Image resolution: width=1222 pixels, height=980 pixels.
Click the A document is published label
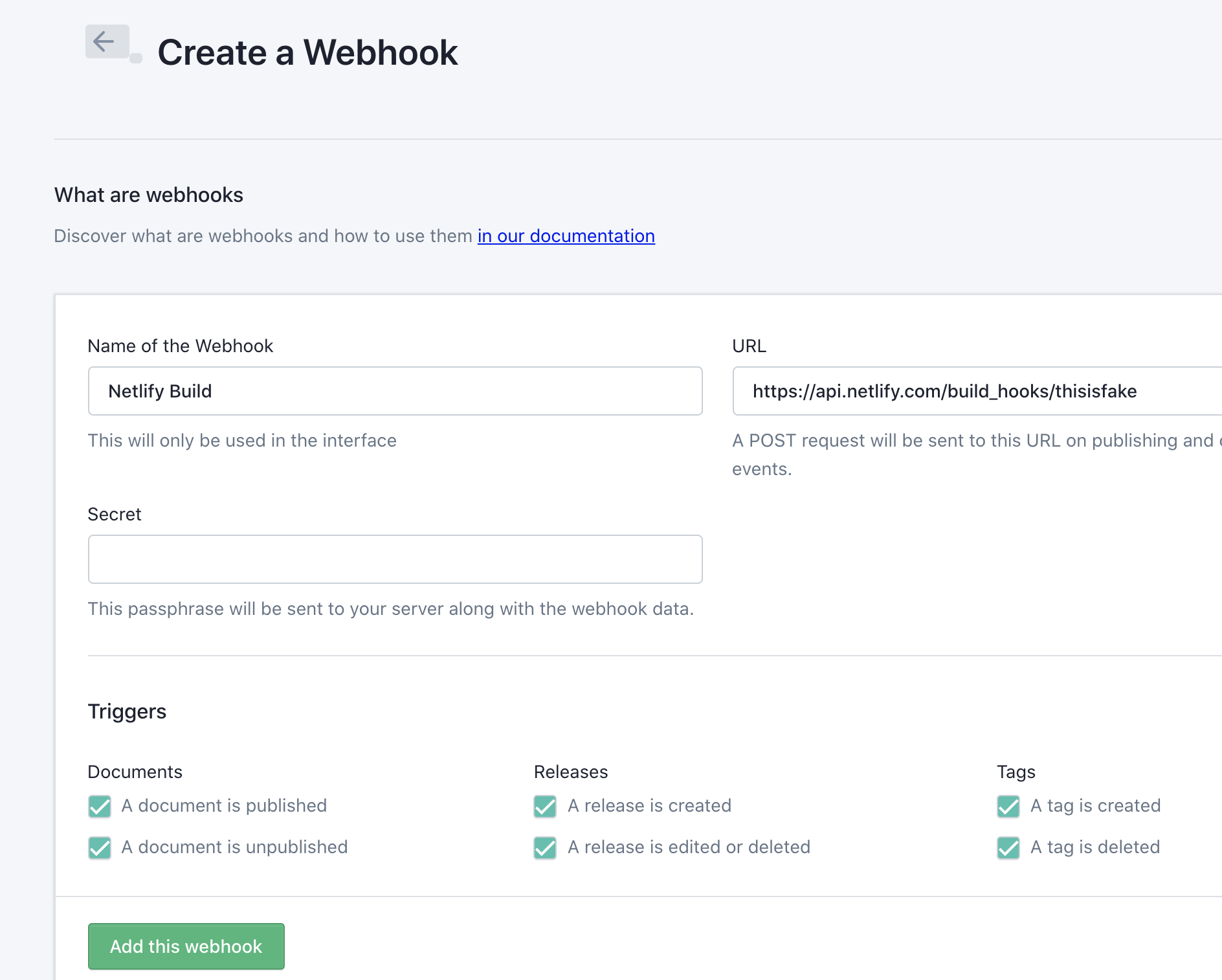(x=224, y=805)
